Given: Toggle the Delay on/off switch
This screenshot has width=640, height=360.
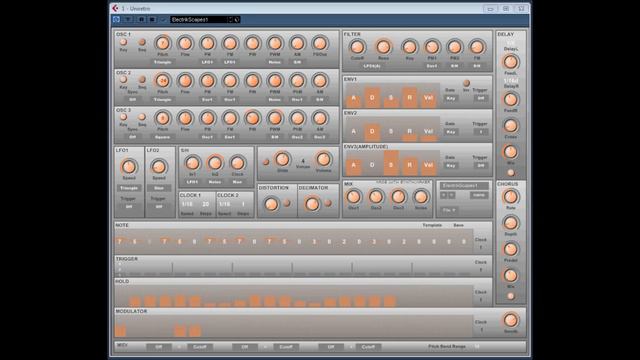Looking at the screenshot, I should point(511,173).
